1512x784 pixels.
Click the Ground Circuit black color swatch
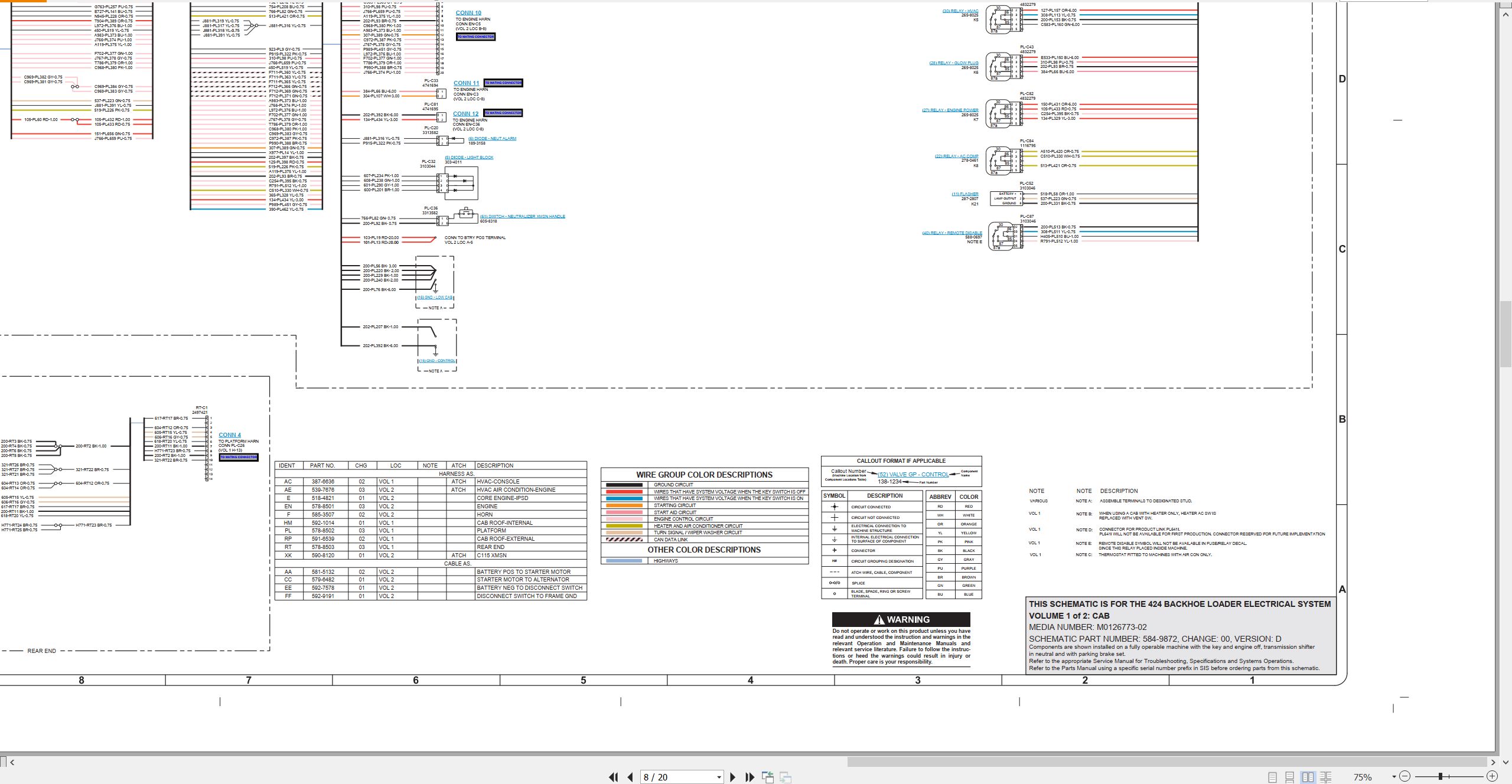pos(624,485)
